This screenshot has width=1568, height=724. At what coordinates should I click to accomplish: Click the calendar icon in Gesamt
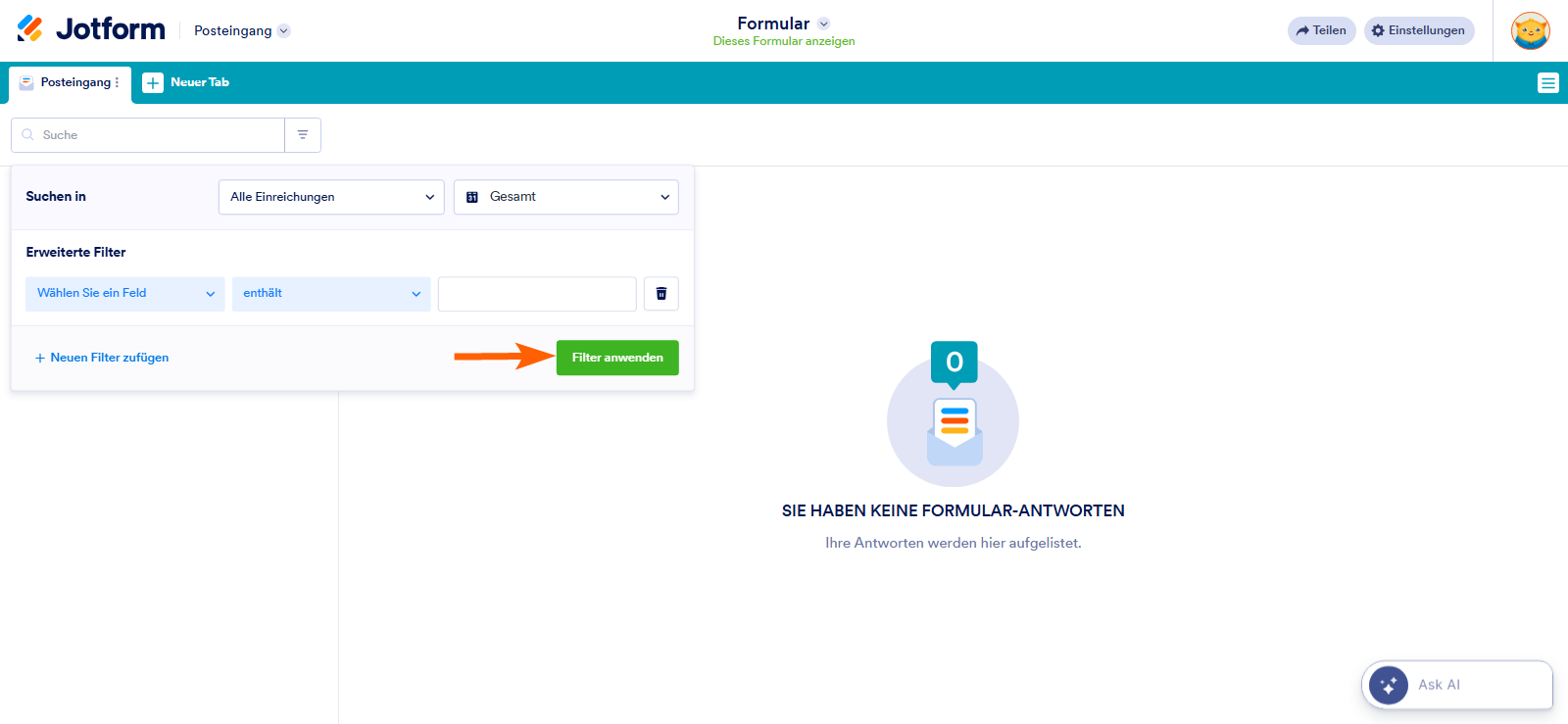coord(472,197)
